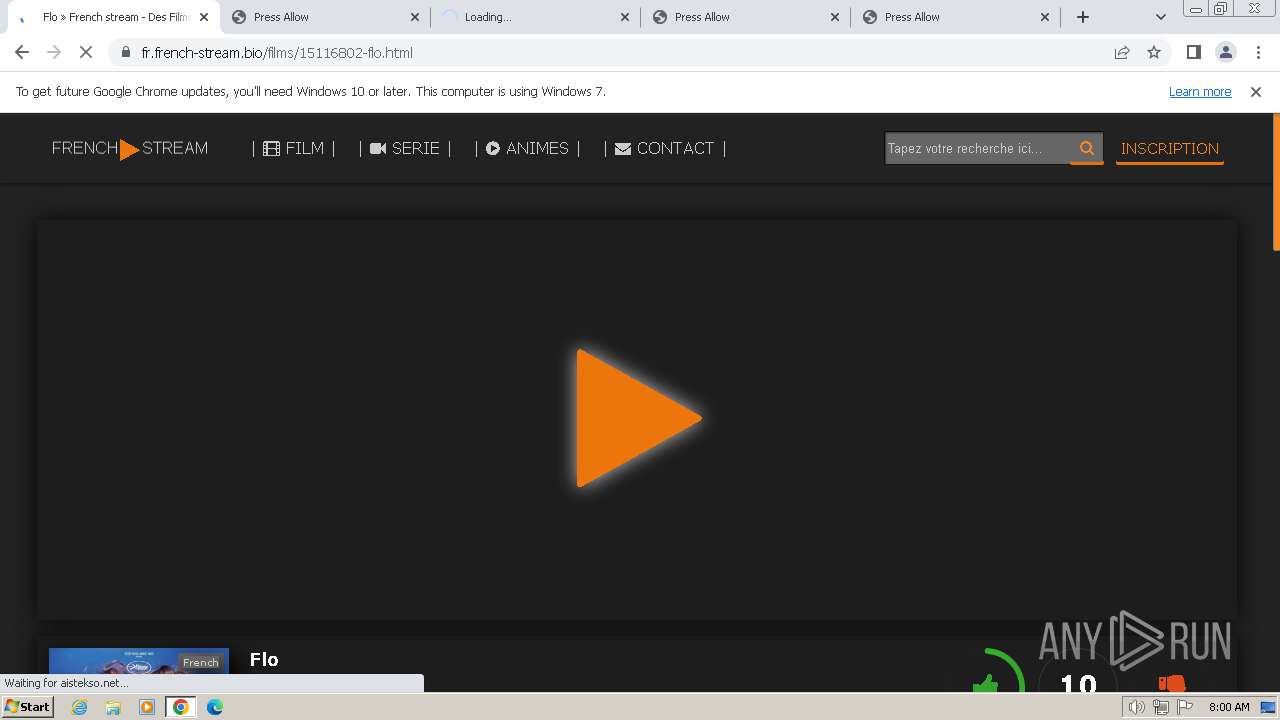Stop loading the page
This screenshot has height=720, width=1280.
click(86, 52)
